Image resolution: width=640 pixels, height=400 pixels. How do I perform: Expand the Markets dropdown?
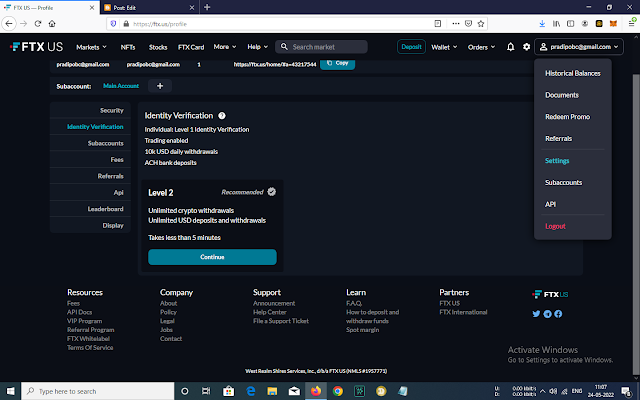pos(91,47)
